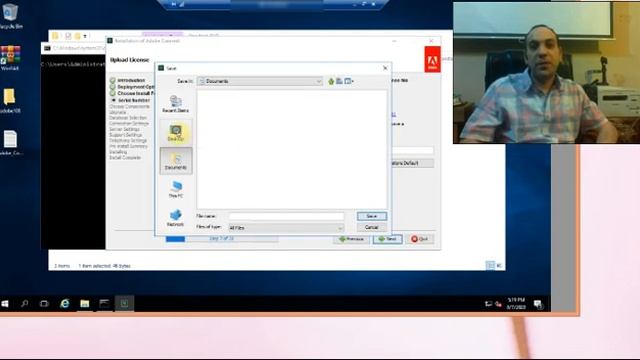Click the Quit button in installer
This screenshot has height=360, width=640.
coord(420,239)
